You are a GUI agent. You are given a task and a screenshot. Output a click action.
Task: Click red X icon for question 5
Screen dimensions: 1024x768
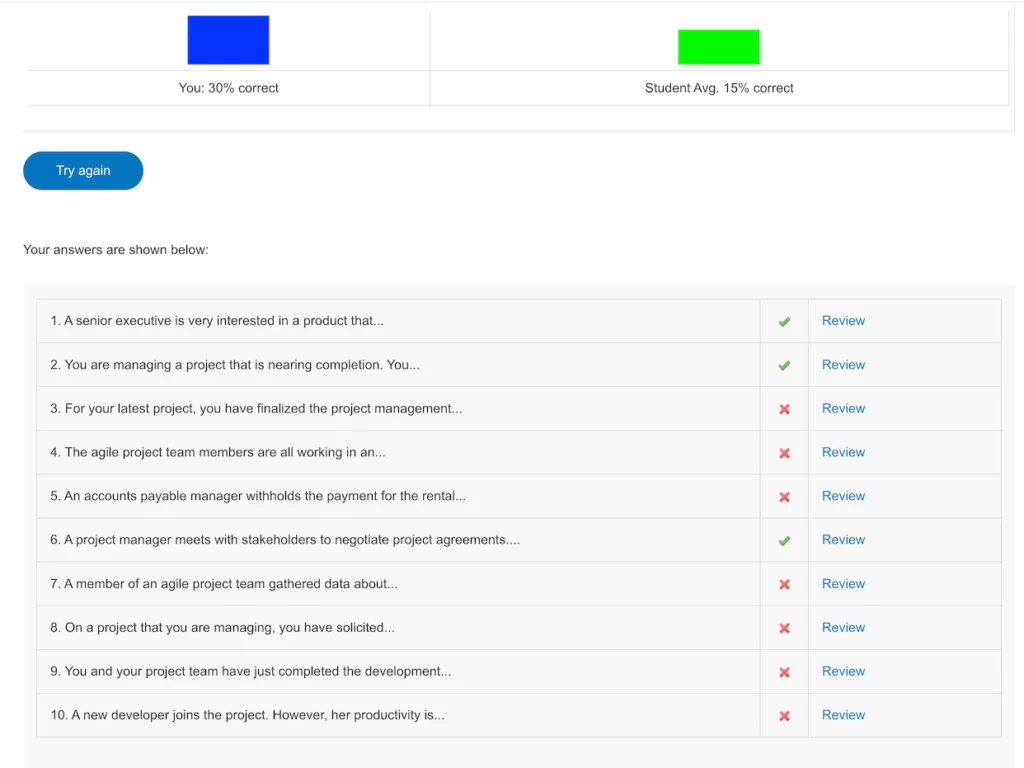[x=784, y=497]
